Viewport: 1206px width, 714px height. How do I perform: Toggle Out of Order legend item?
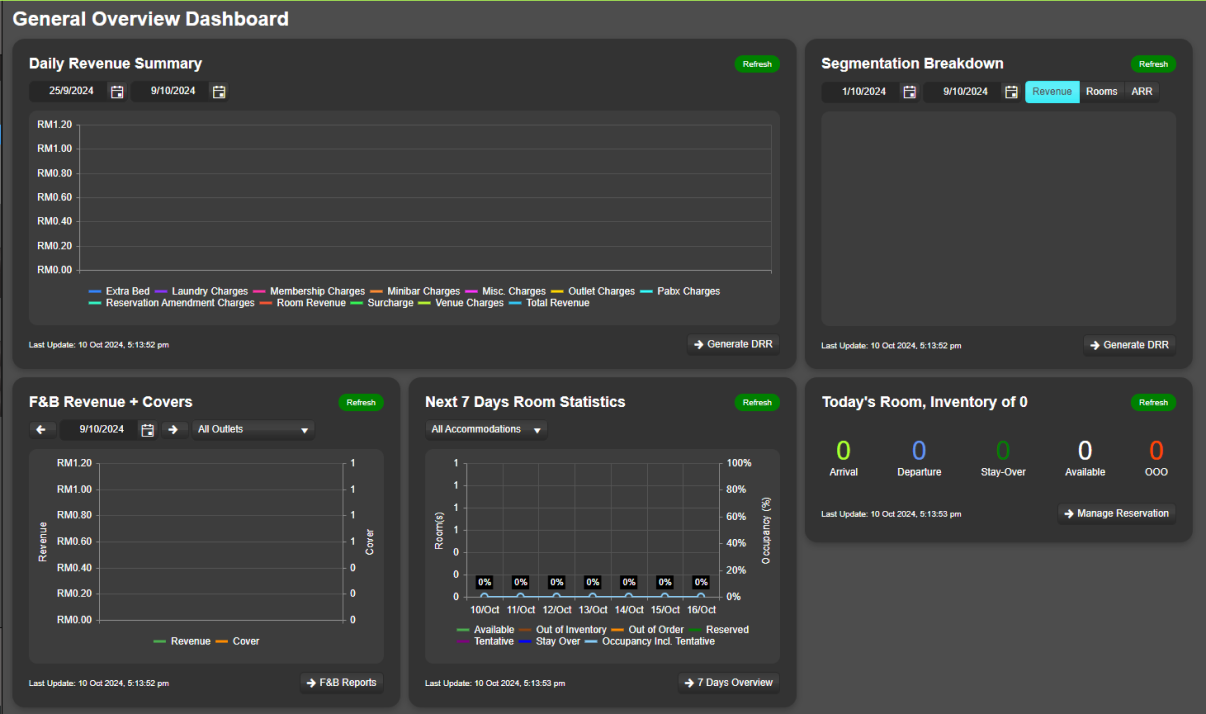click(647, 630)
